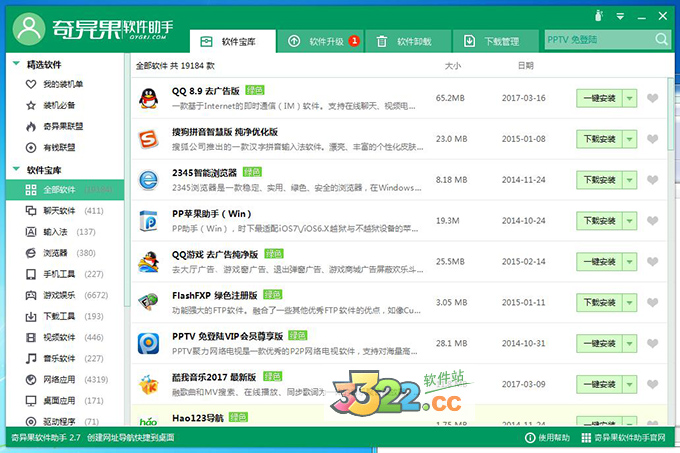This screenshot has height=453, width=680.
Task: Favorite PP苹果助手 with heart
Action: (652, 221)
